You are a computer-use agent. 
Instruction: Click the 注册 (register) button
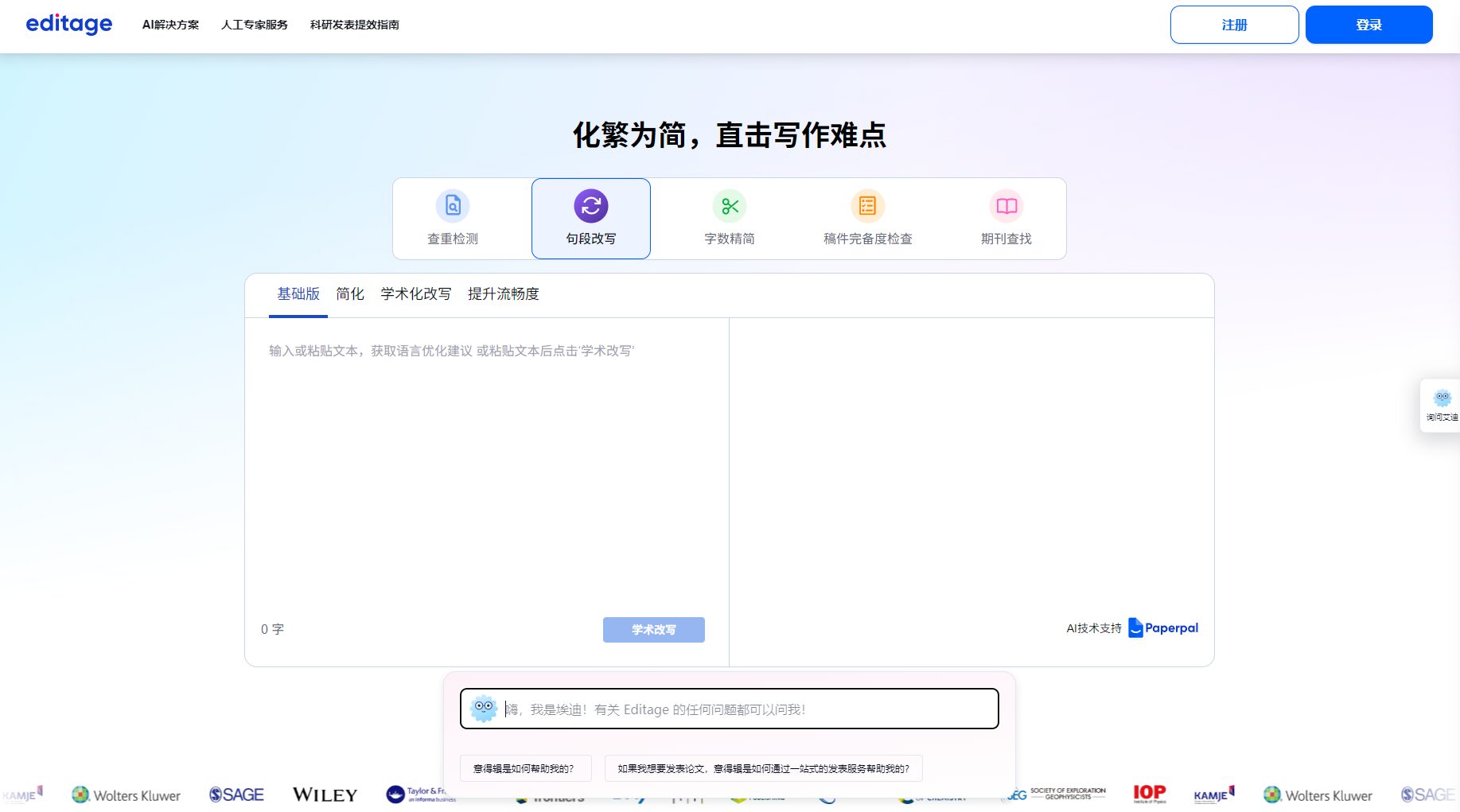click(x=1233, y=25)
